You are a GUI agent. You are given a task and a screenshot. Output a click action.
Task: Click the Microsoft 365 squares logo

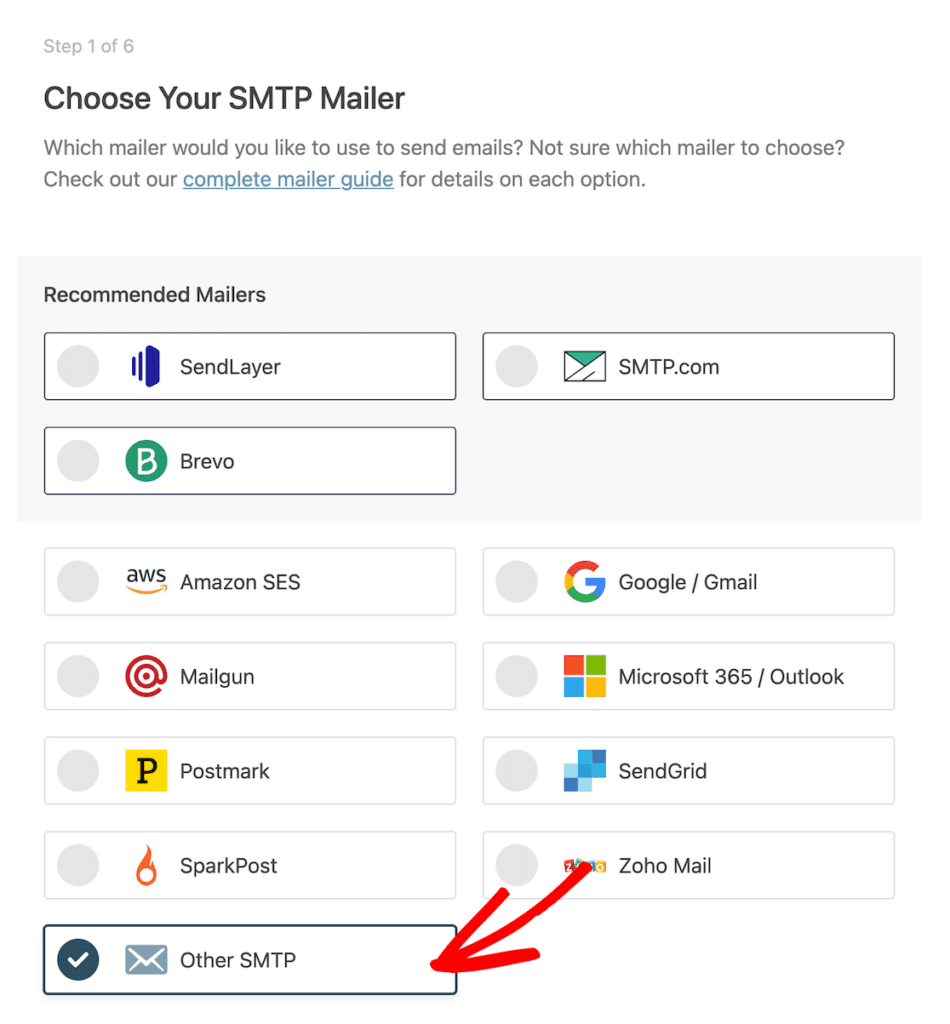(x=585, y=676)
